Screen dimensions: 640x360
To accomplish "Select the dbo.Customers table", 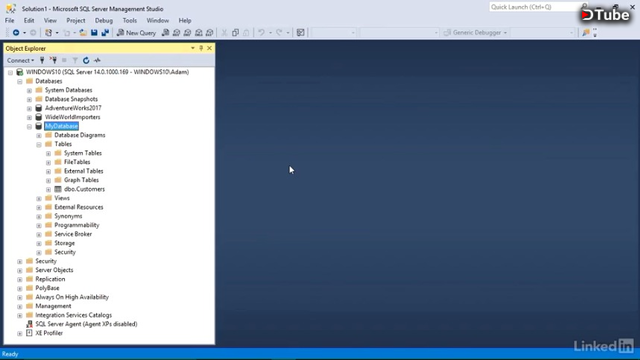I will 84,189.
